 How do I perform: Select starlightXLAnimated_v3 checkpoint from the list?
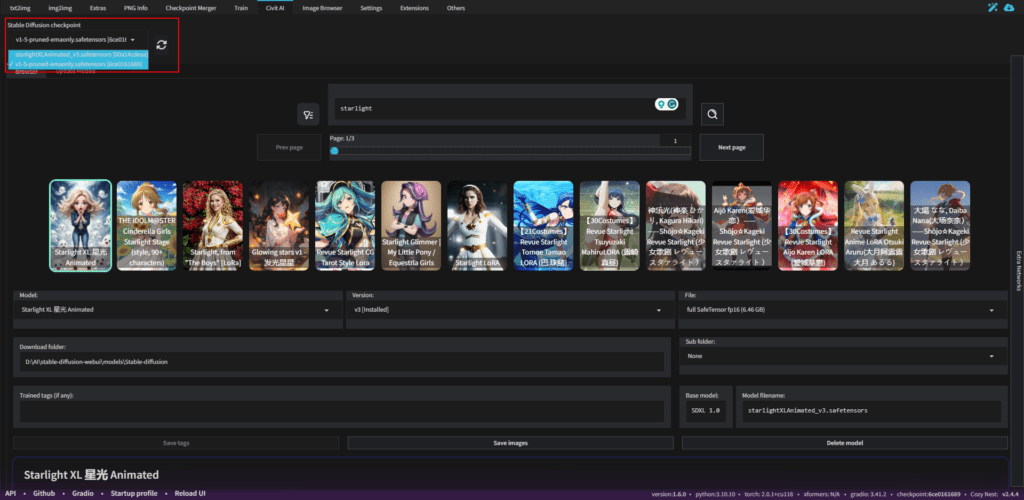coord(80,53)
